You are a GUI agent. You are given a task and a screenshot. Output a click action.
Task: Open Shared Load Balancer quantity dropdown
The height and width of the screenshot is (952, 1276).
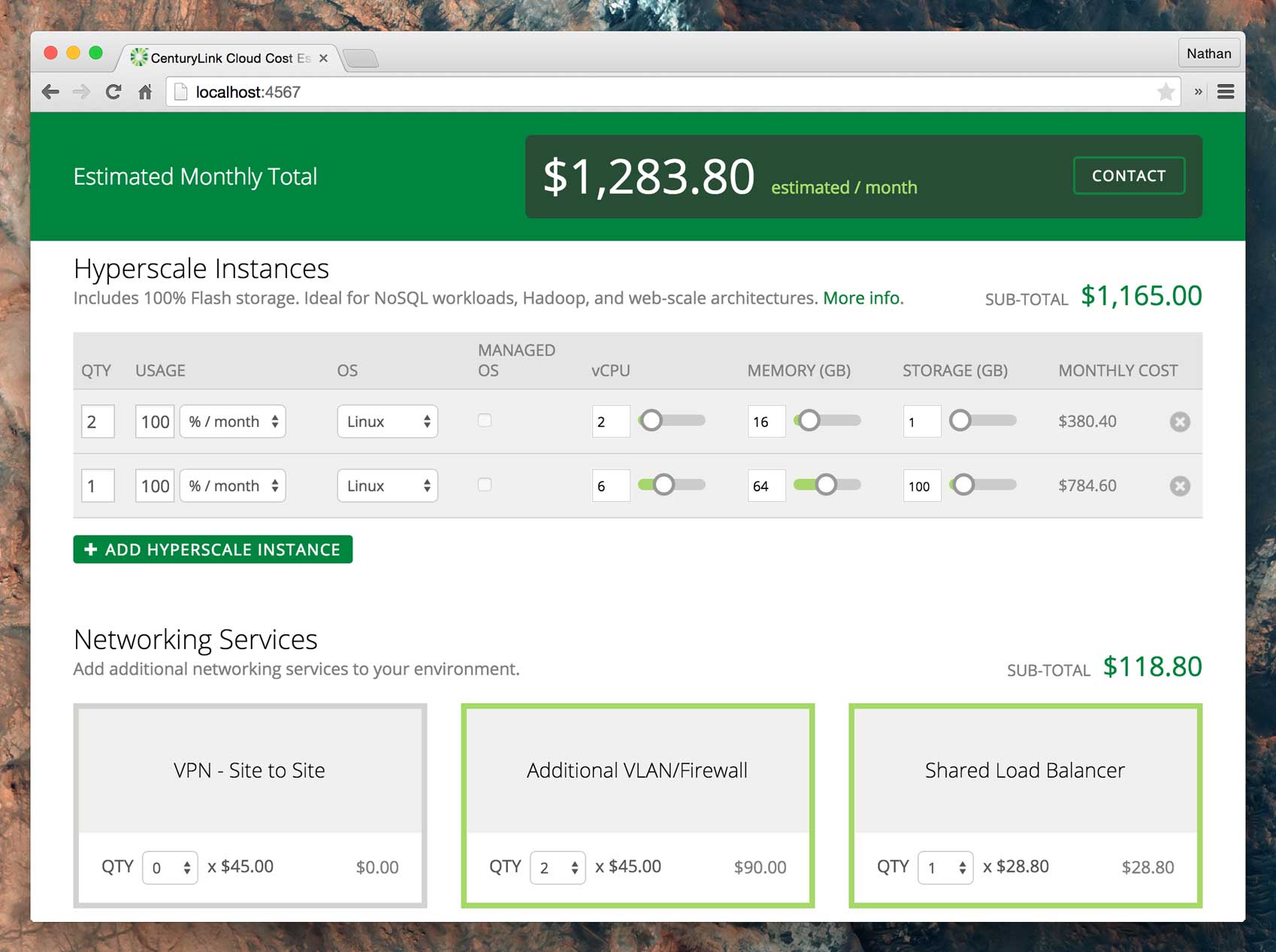(x=945, y=868)
